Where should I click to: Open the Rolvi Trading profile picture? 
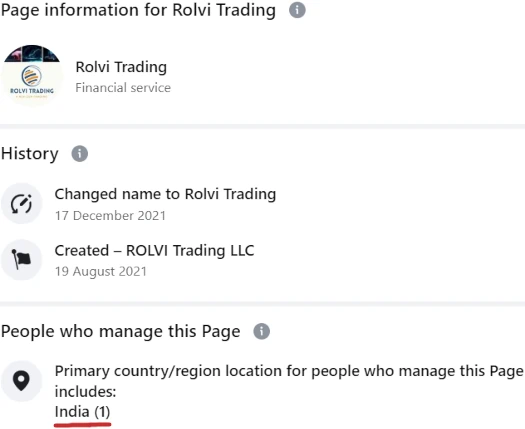(x=32, y=76)
